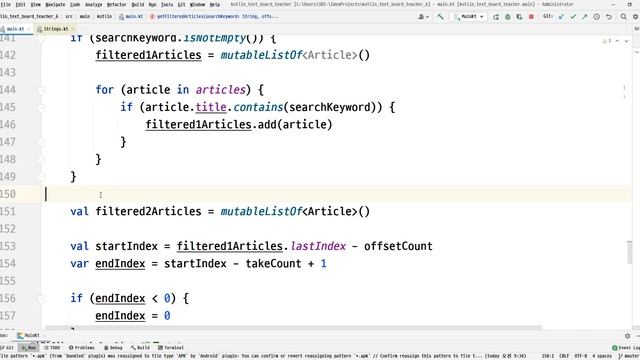Open the Terminal tool window button
640x360 pixels.
tap(171, 348)
